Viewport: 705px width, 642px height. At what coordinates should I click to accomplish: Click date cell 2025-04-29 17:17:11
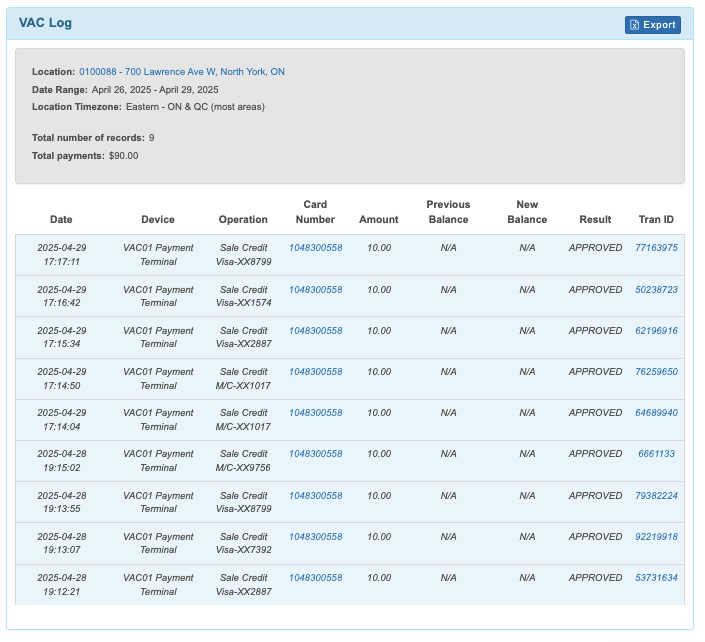[62, 254]
